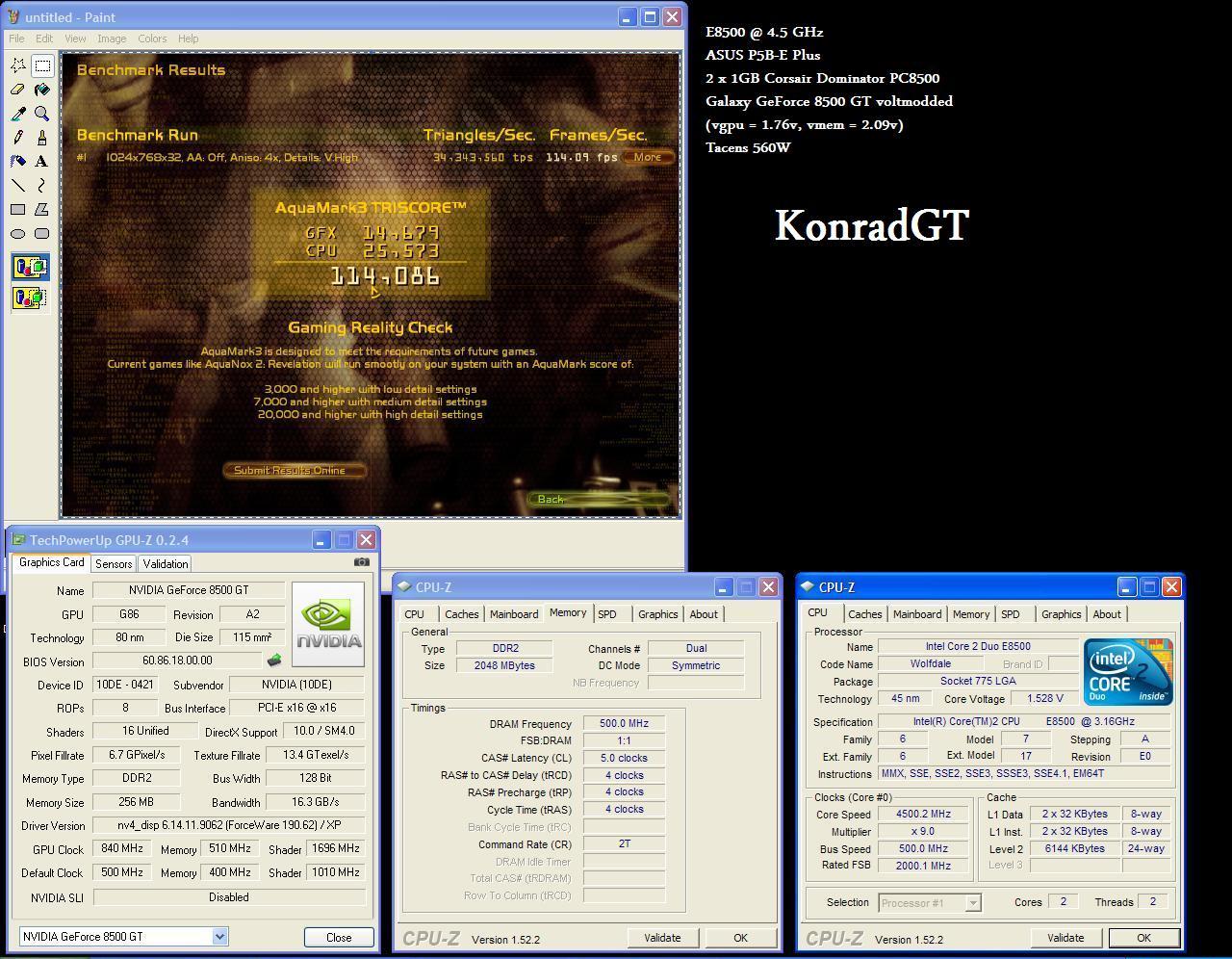The height and width of the screenshot is (959, 1232).
Task: Enable opaque selection mode option
Action: [30, 267]
